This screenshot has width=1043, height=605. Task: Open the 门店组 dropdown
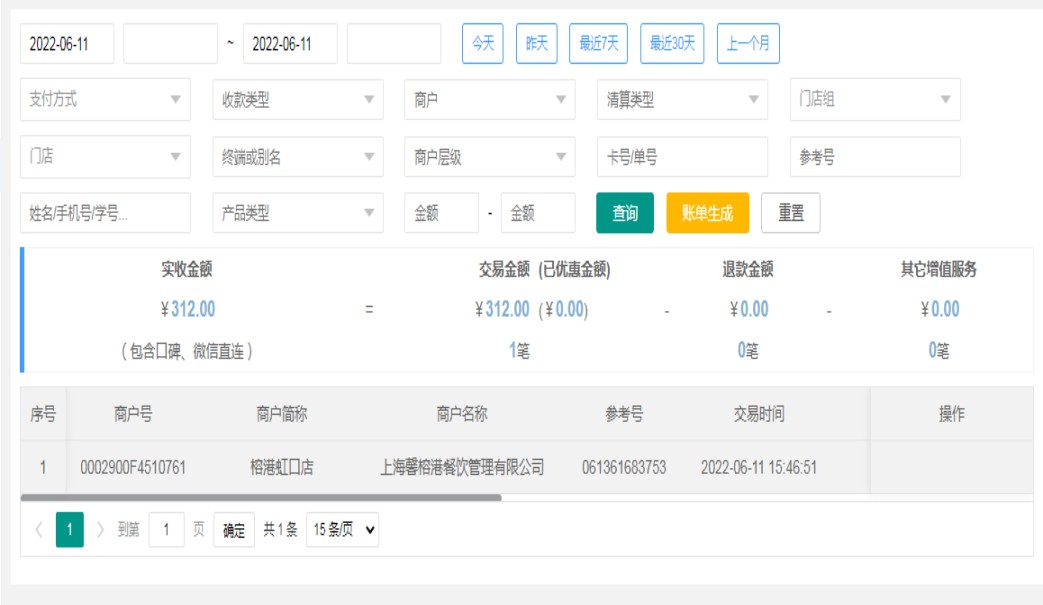874,100
